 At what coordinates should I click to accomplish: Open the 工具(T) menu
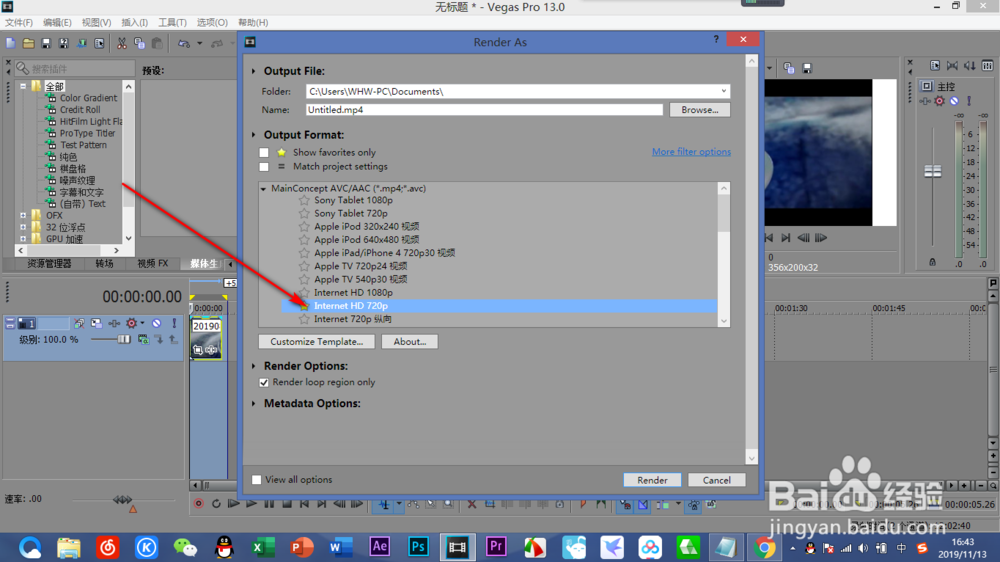point(172,22)
